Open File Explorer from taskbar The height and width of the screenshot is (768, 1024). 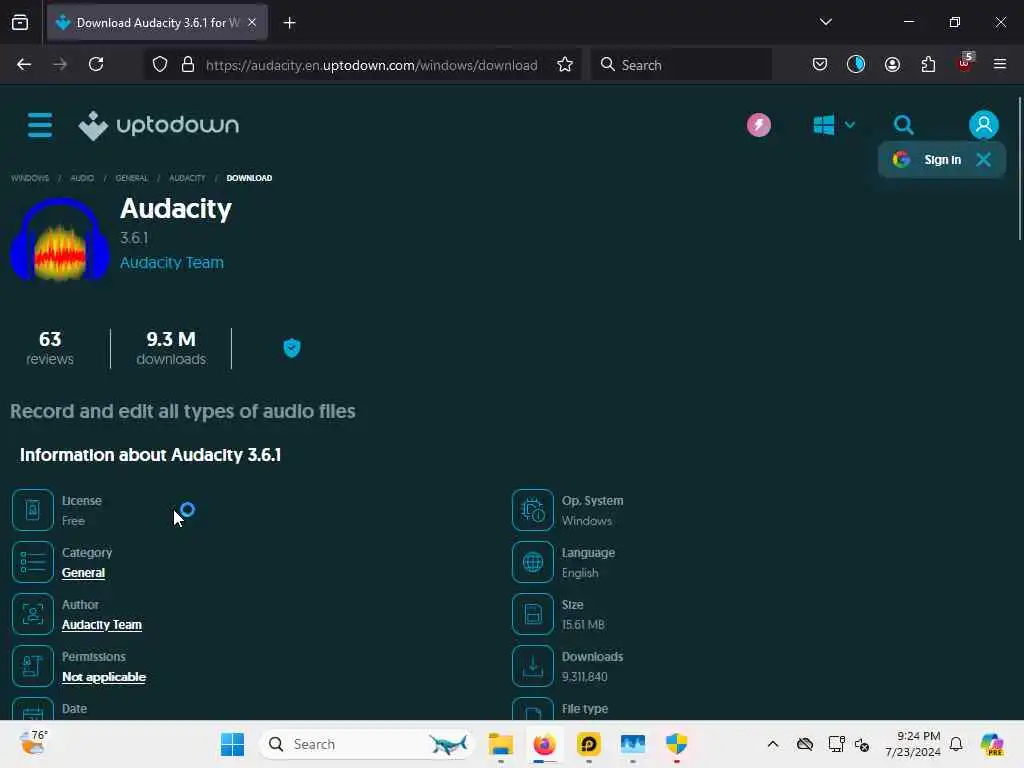click(501, 744)
